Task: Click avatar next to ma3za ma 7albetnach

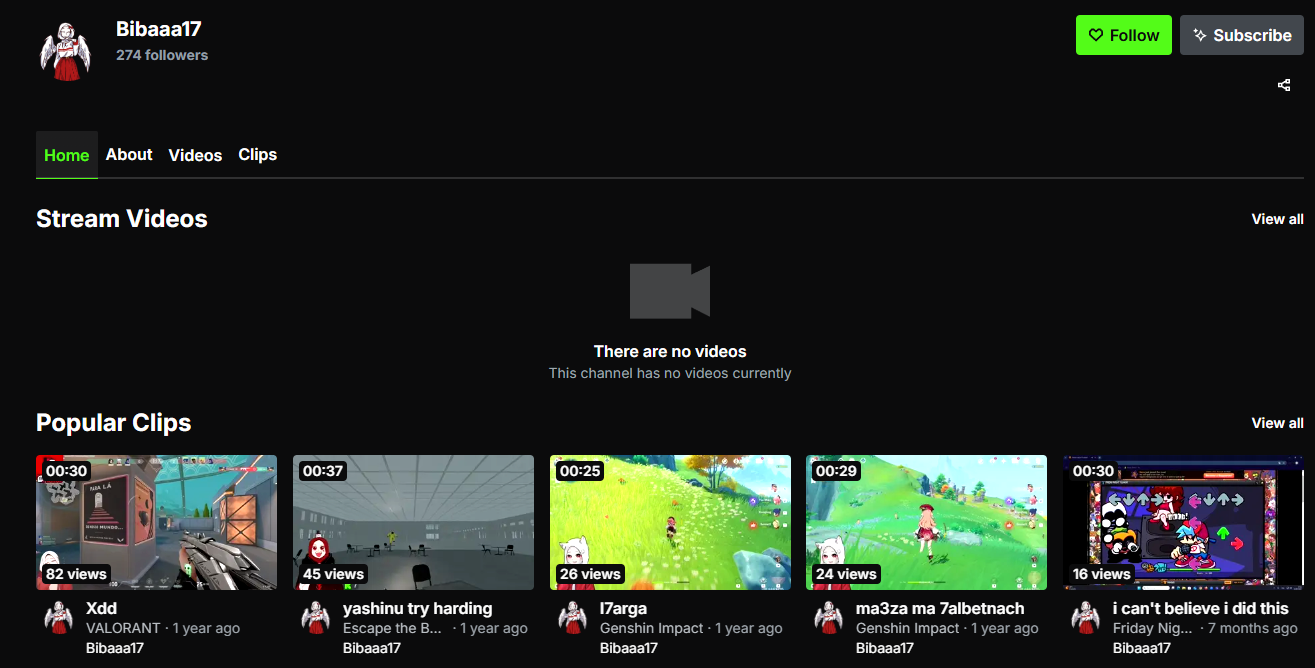Action: (x=829, y=618)
